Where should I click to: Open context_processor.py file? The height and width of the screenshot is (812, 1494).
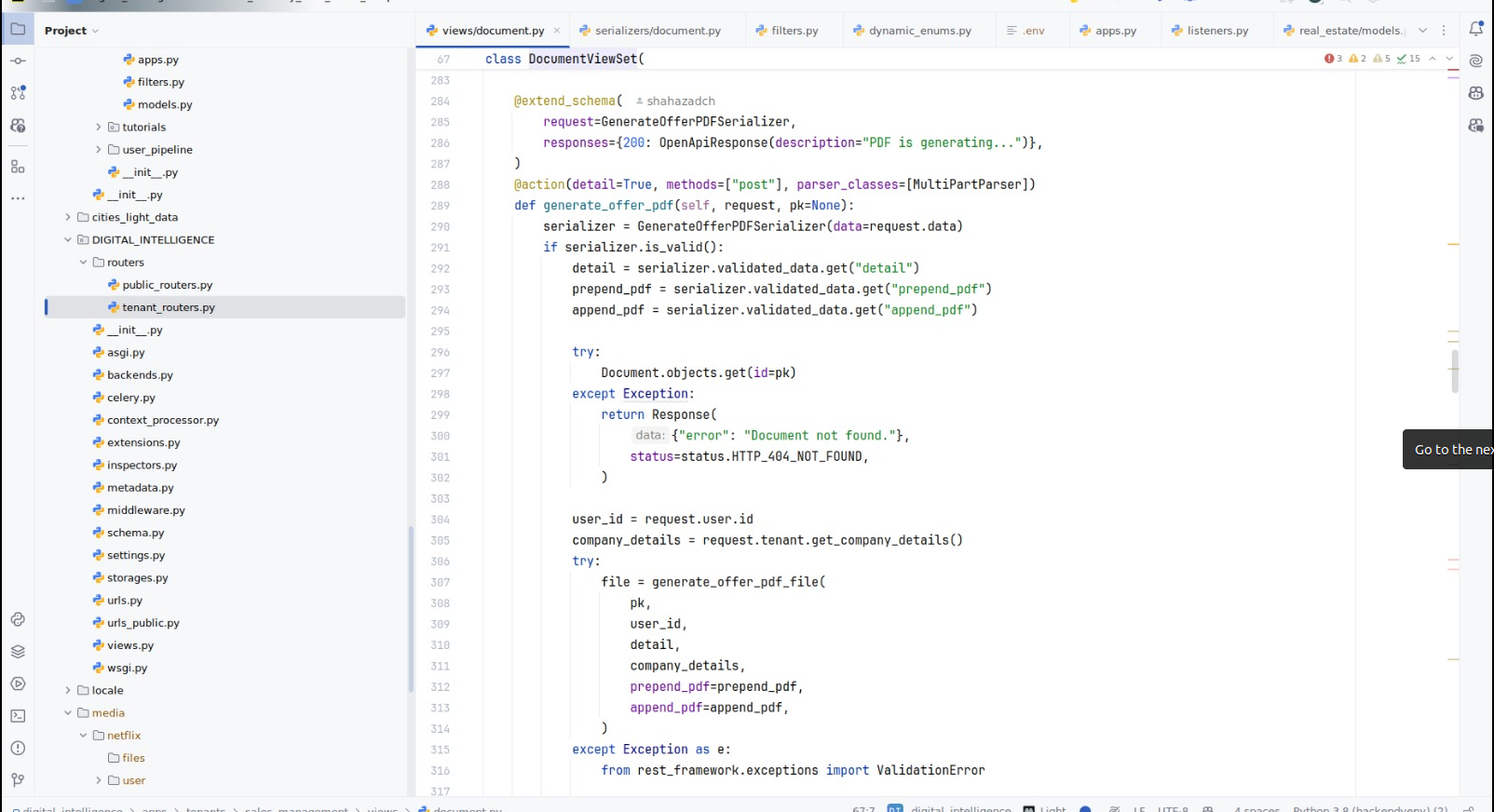tap(163, 420)
